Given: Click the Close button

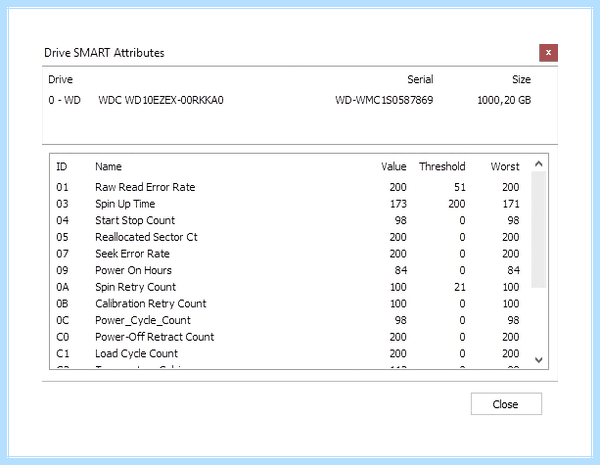Looking at the screenshot, I should pyautogui.click(x=506, y=404).
